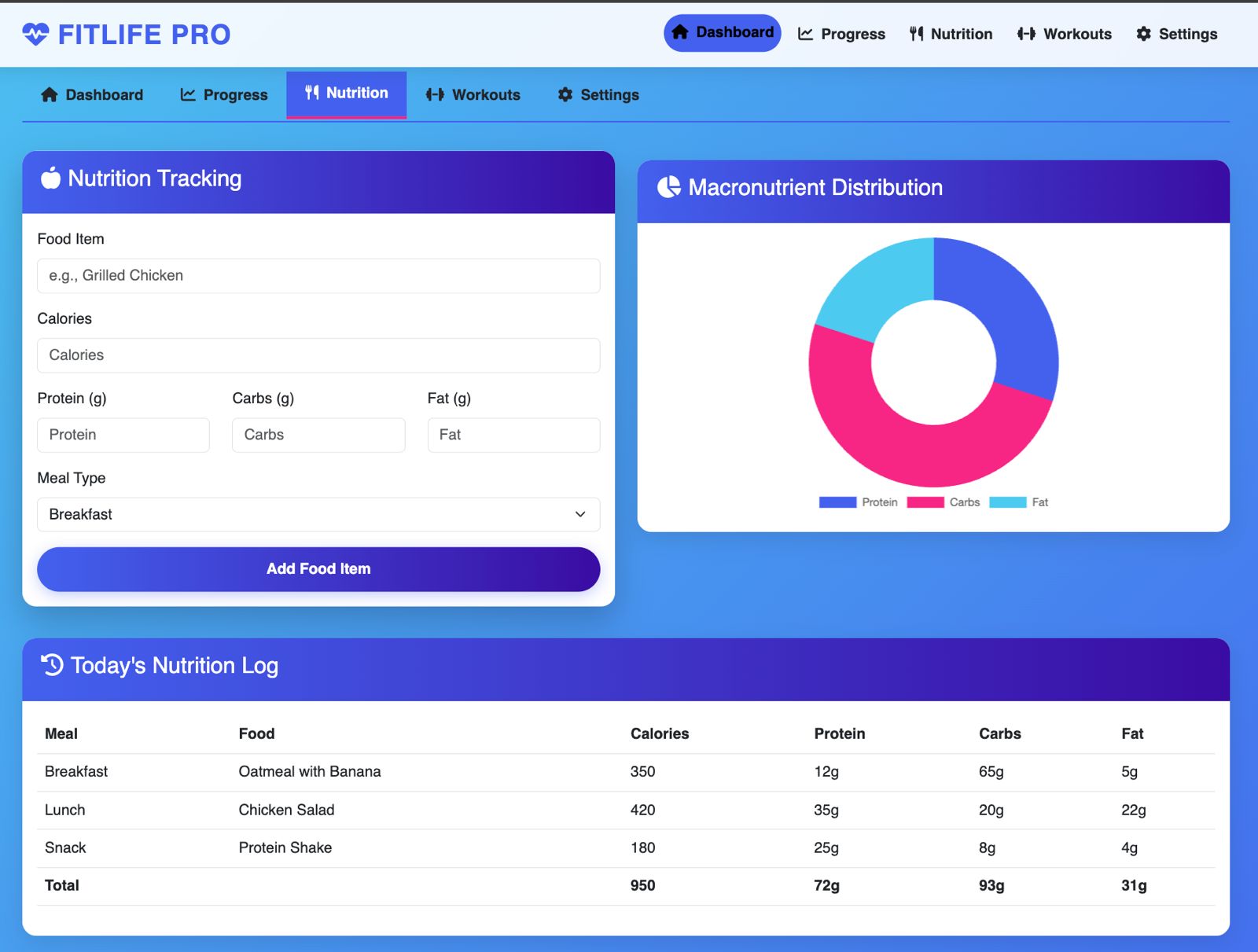Go to Dashboard in the top navigation

[723, 33]
